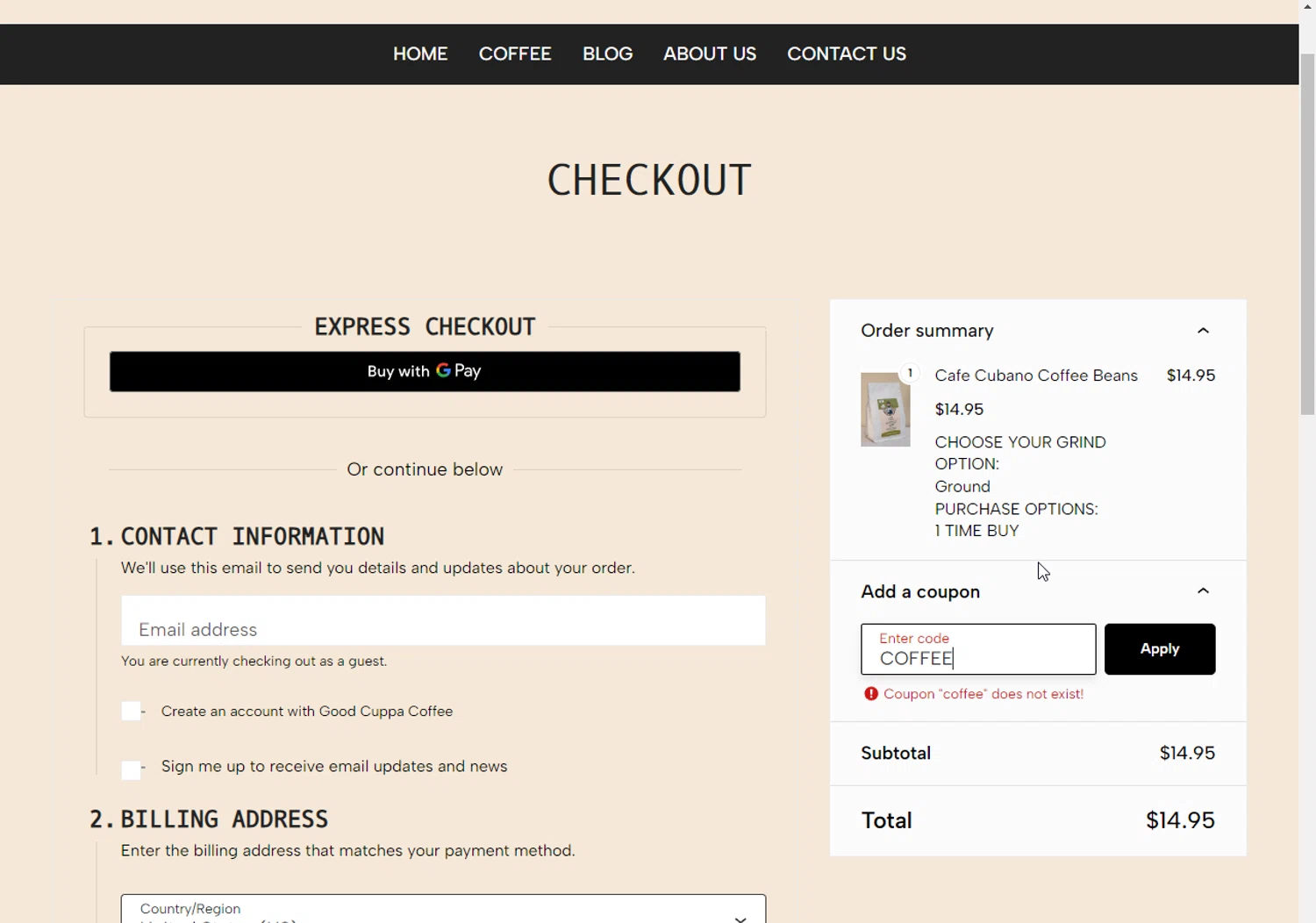The image size is (1316, 923).
Task: Tick Sign me up for email updates
Action: tap(131, 769)
